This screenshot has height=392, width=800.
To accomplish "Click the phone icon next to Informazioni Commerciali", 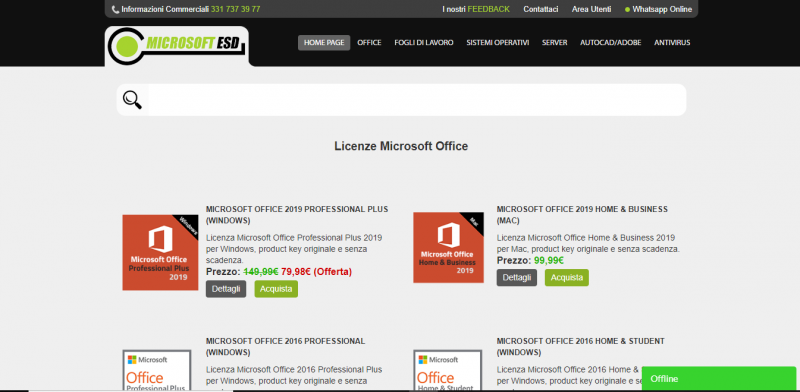I will pyautogui.click(x=115, y=9).
